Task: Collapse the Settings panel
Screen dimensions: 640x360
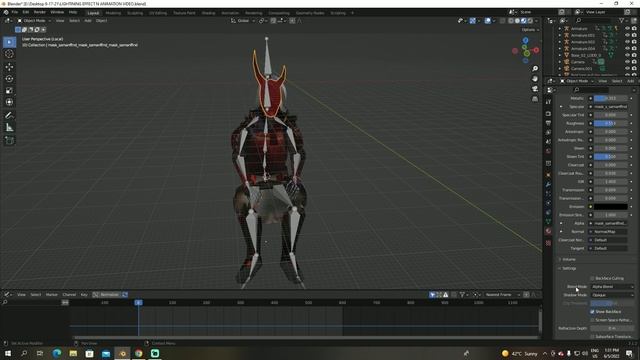Action: point(569,268)
